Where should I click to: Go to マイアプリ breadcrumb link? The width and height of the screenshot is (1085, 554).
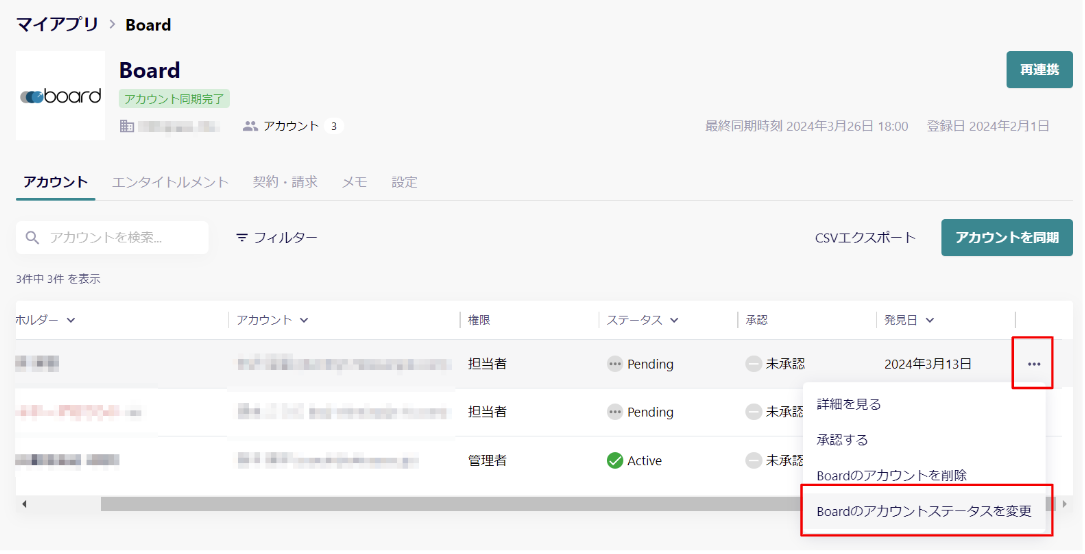[x=57, y=25]
